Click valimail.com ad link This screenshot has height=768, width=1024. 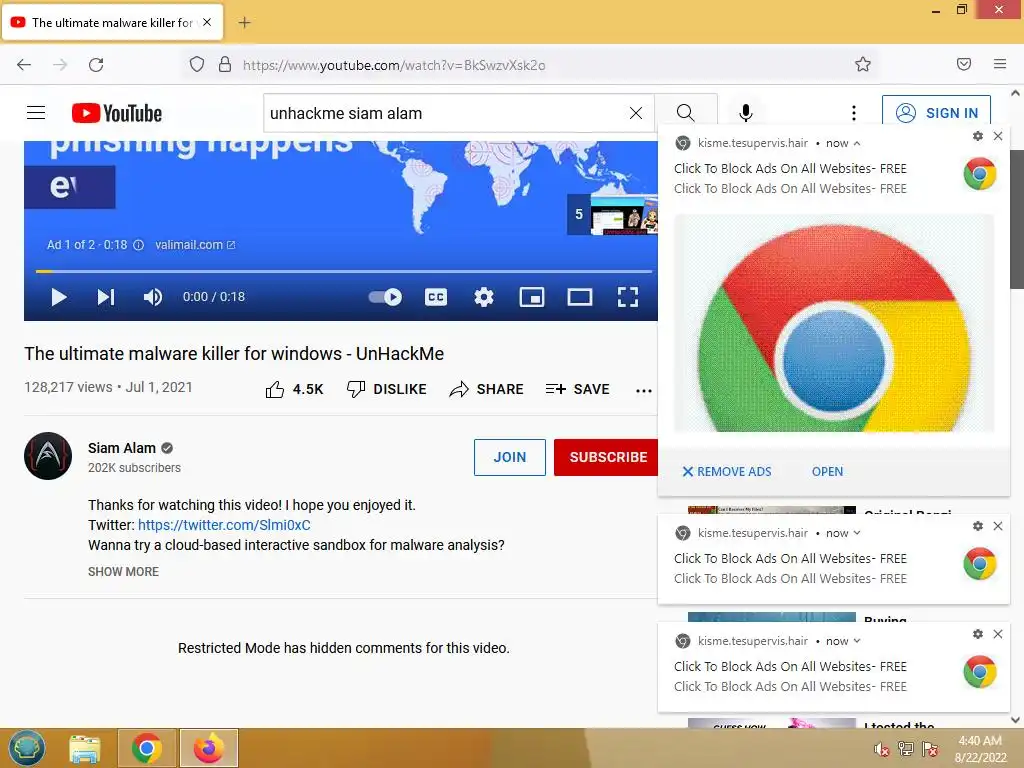click(x=195, y=245)
